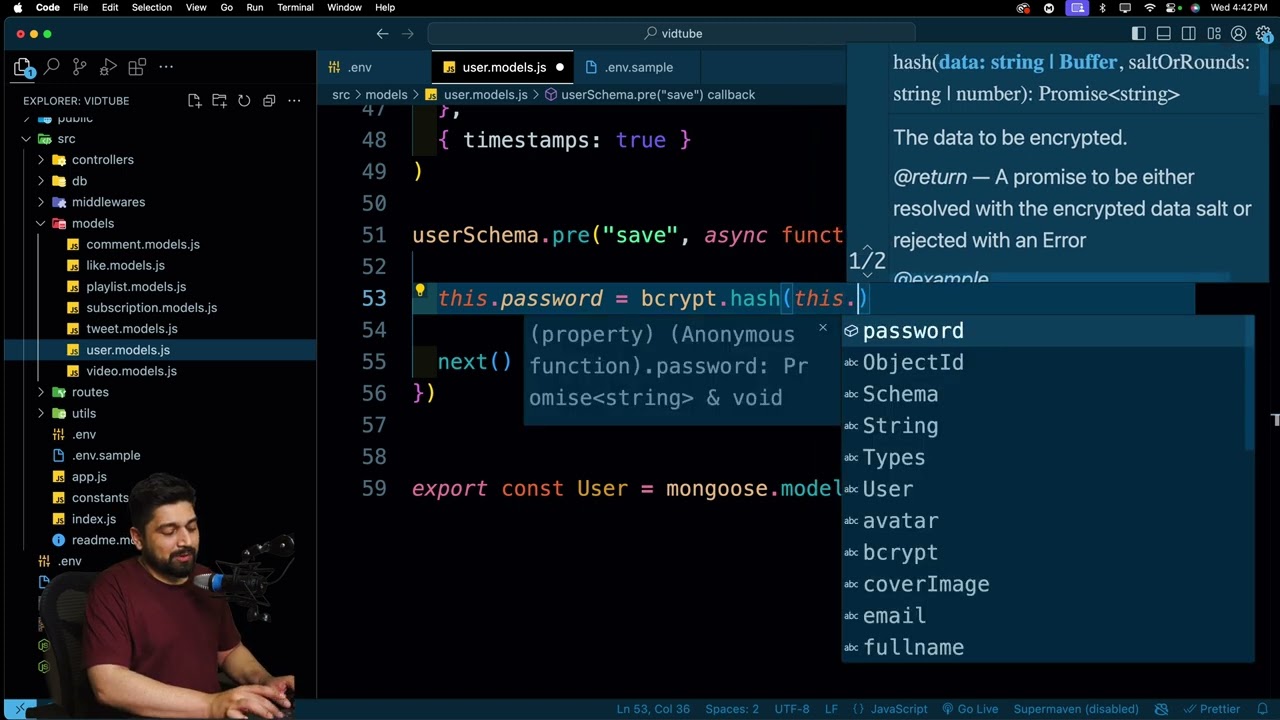Toggle the bottom panel layout
The height and width of the screenshot is (720, 1280).
pos(1164,34)
